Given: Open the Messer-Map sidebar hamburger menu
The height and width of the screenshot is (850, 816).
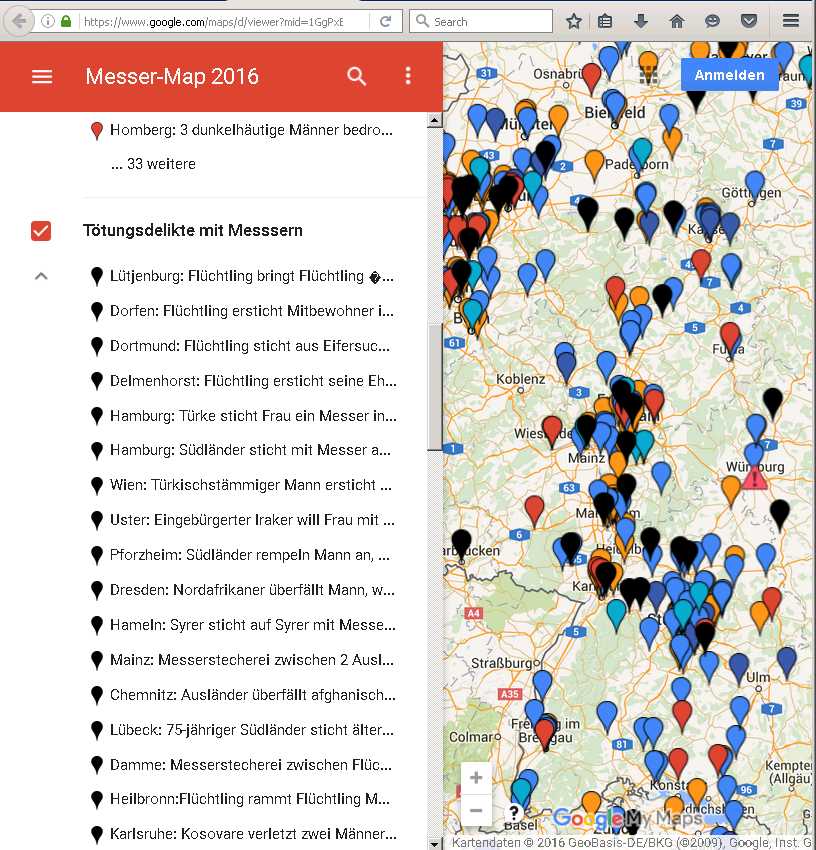Looking at the screenshot, I should [x=42, y=76].
